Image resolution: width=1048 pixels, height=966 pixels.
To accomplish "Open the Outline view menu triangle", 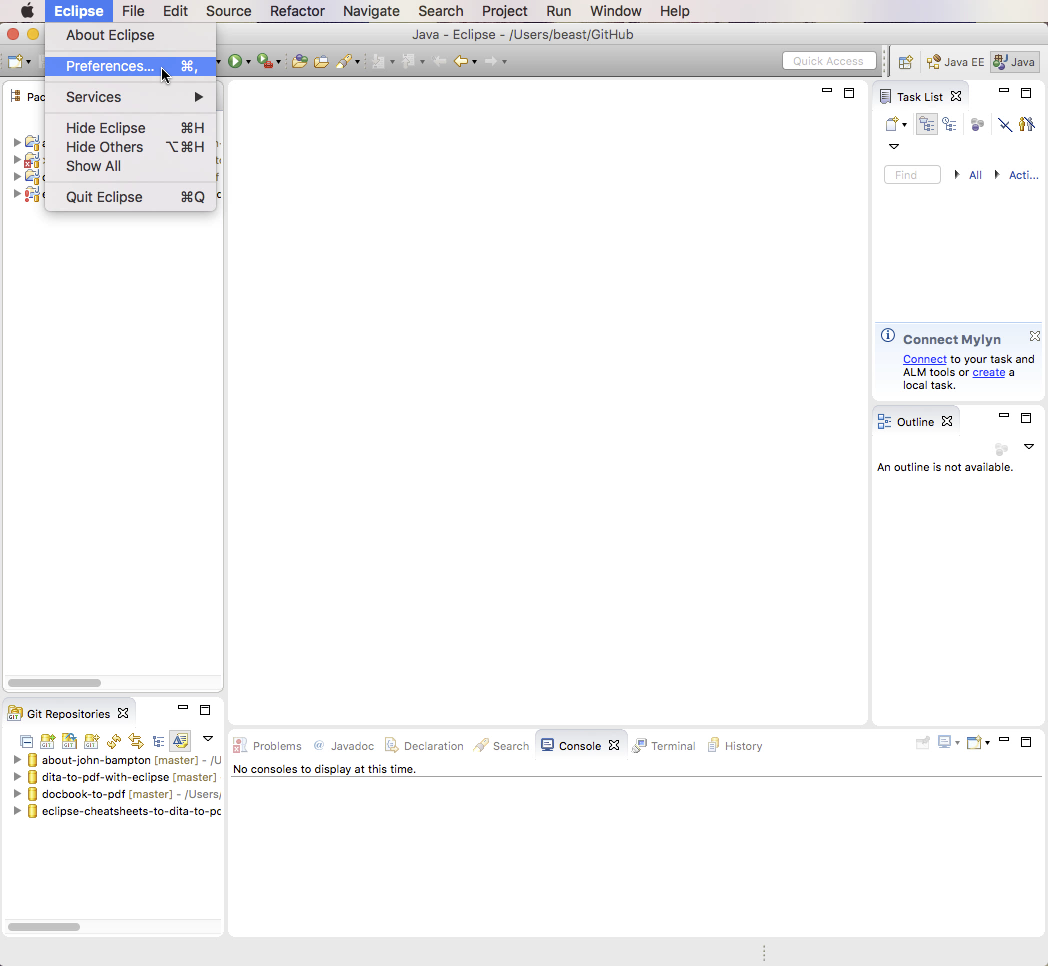I will click(1029, 447).
